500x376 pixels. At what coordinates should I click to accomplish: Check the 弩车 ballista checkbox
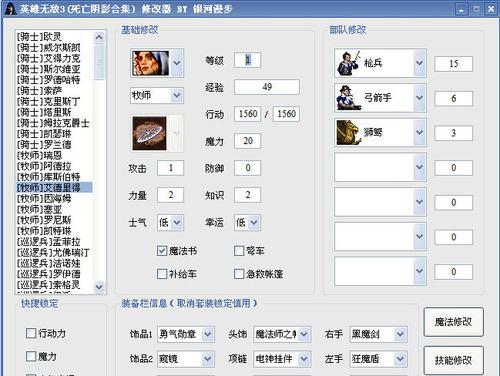(239, 251)
